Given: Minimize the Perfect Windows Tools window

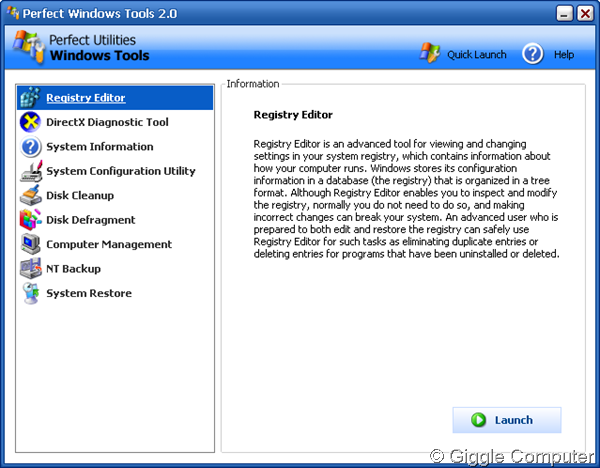Looking at the screenshot, I should [x=564, y=14].
